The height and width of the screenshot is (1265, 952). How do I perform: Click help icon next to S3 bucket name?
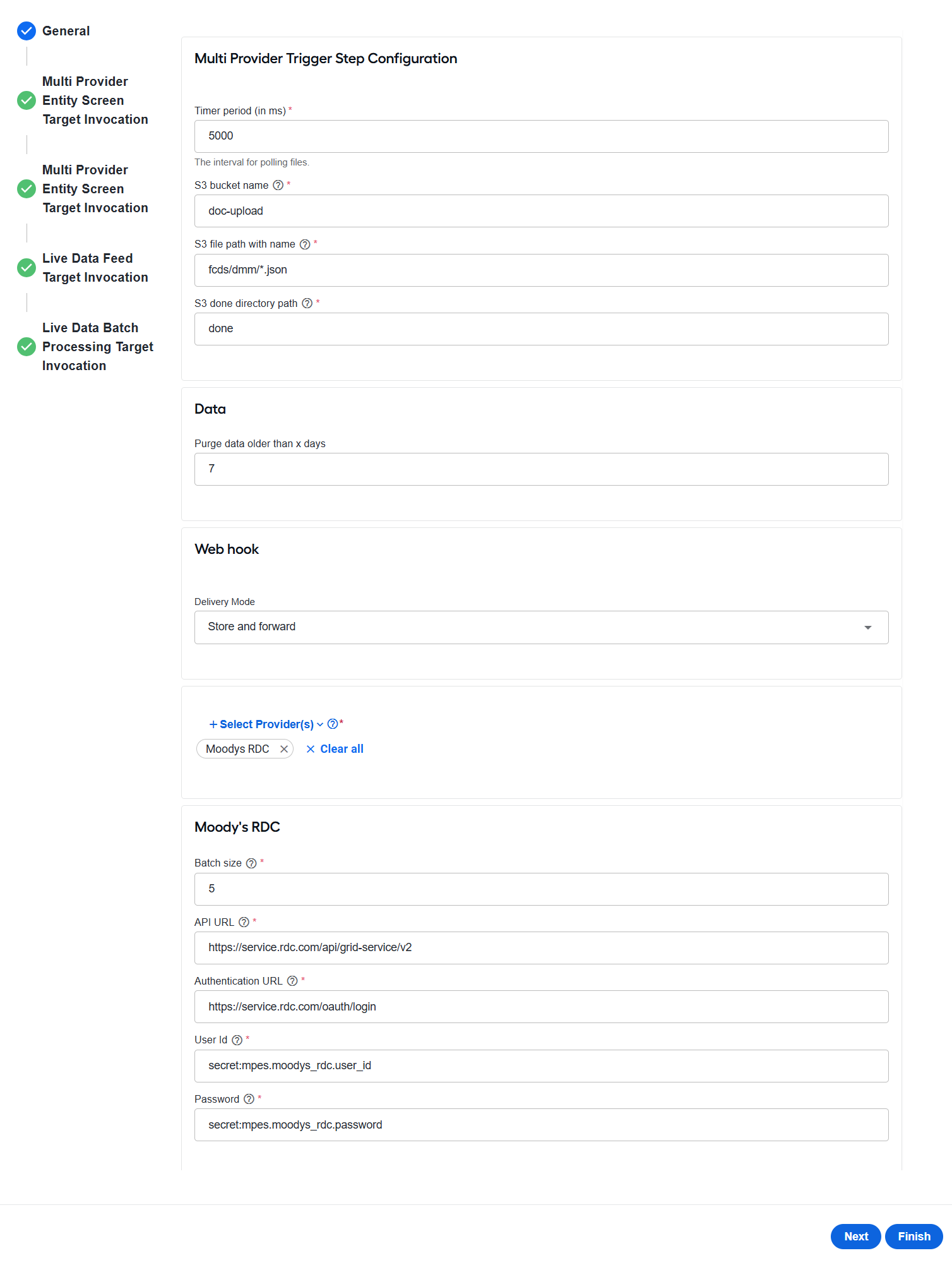point(278,185)
